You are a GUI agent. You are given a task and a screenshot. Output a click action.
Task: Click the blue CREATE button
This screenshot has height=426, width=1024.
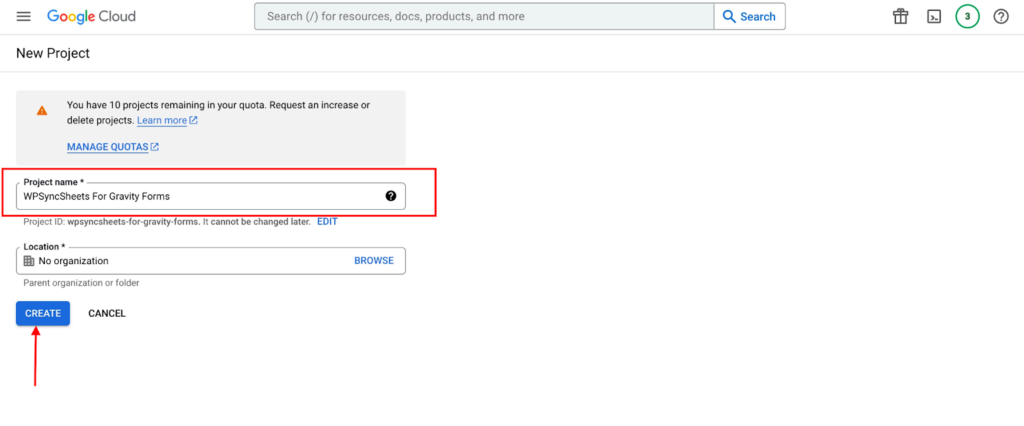point(43,314)
